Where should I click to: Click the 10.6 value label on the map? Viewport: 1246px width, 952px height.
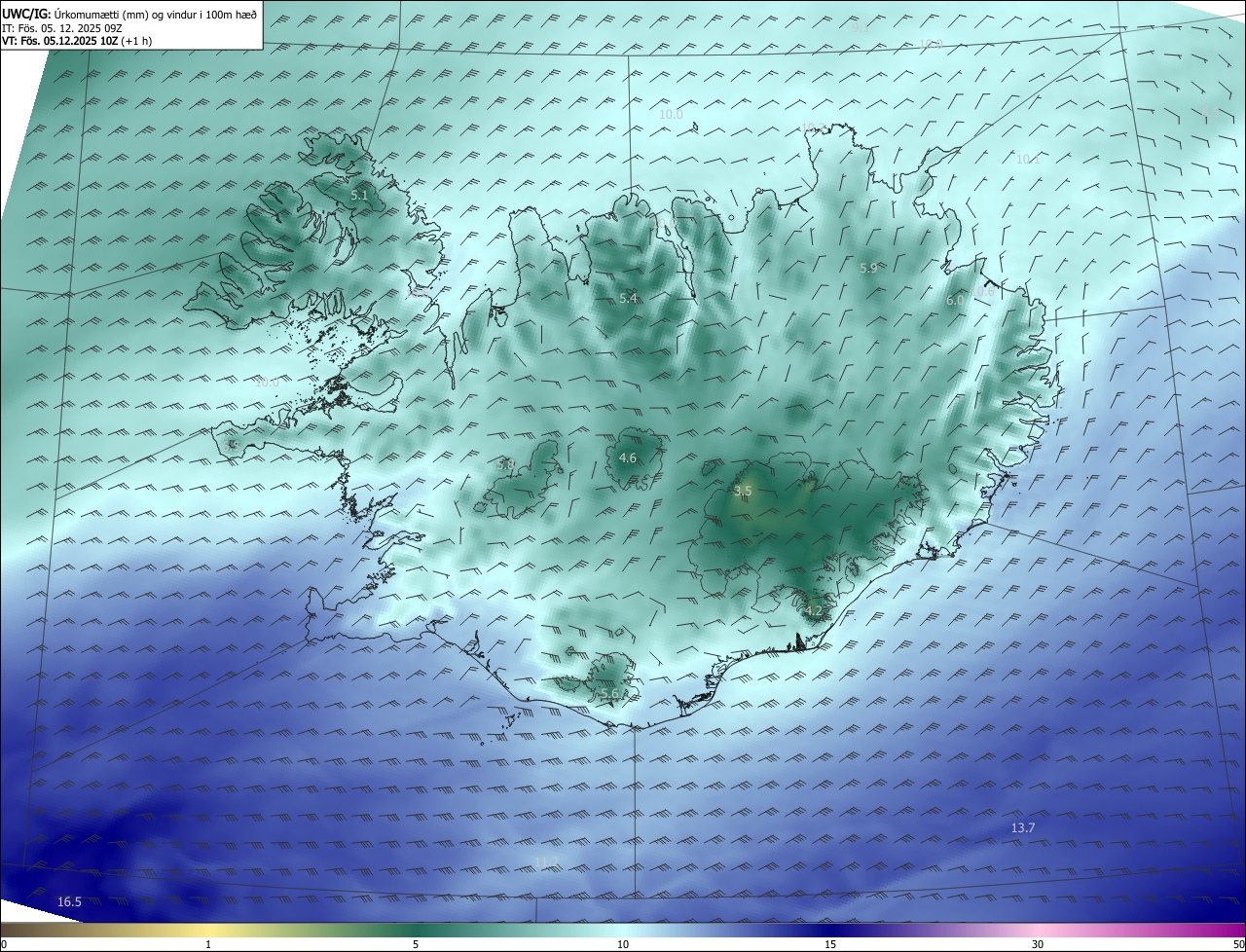(983, 291)
